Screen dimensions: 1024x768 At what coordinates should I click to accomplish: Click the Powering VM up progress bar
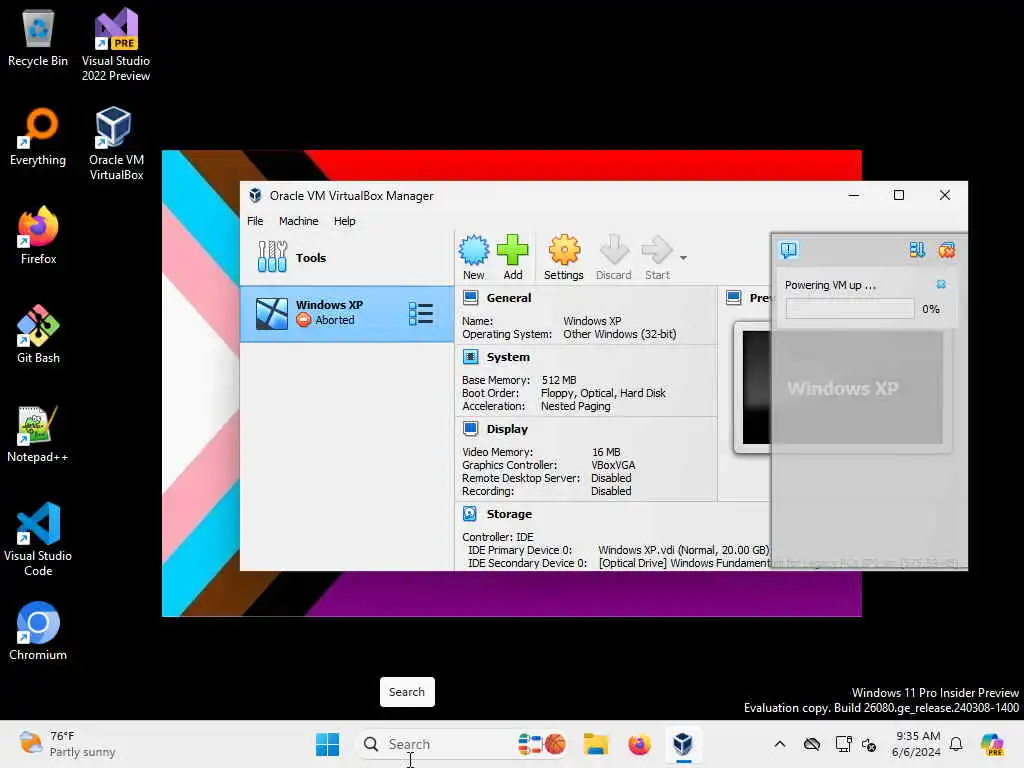[850, 309]
